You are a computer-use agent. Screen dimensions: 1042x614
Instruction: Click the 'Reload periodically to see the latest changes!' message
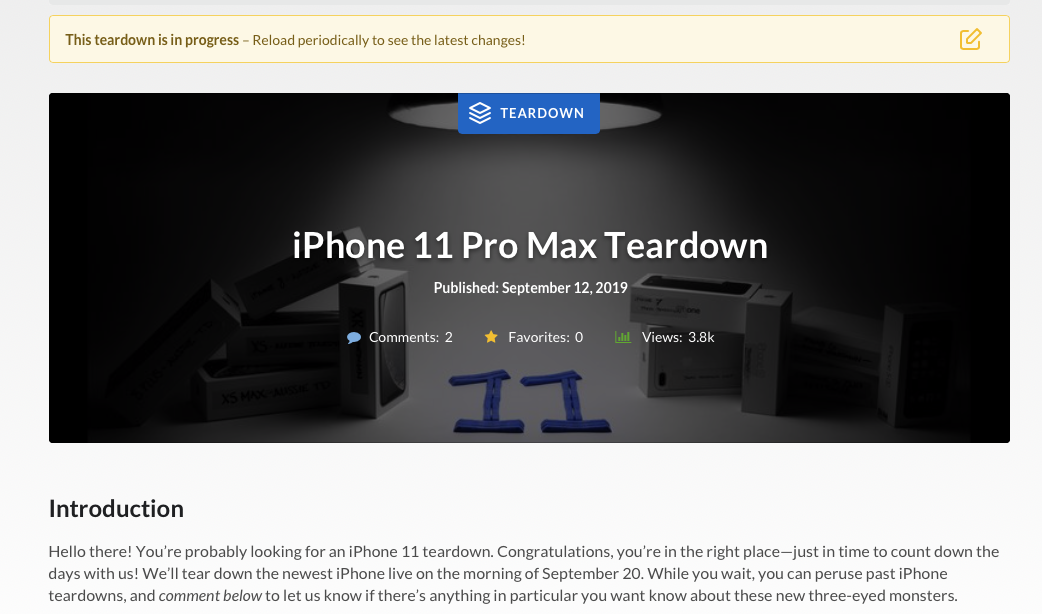tap(389, 40)
